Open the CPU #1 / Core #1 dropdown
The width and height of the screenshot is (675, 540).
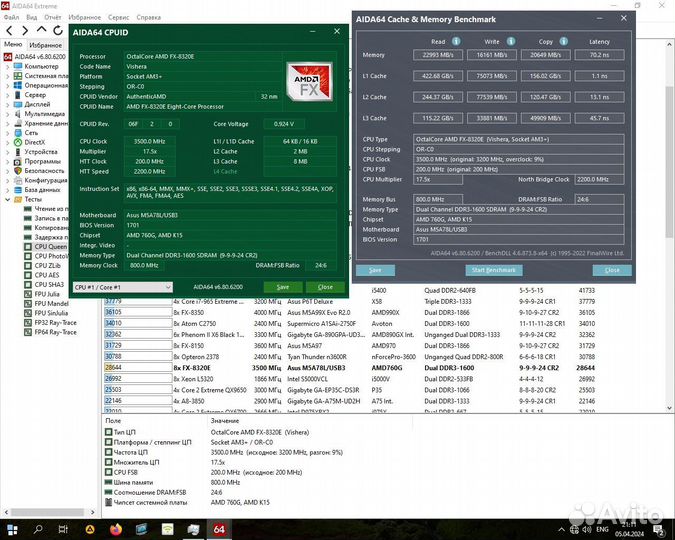point(123,287)
